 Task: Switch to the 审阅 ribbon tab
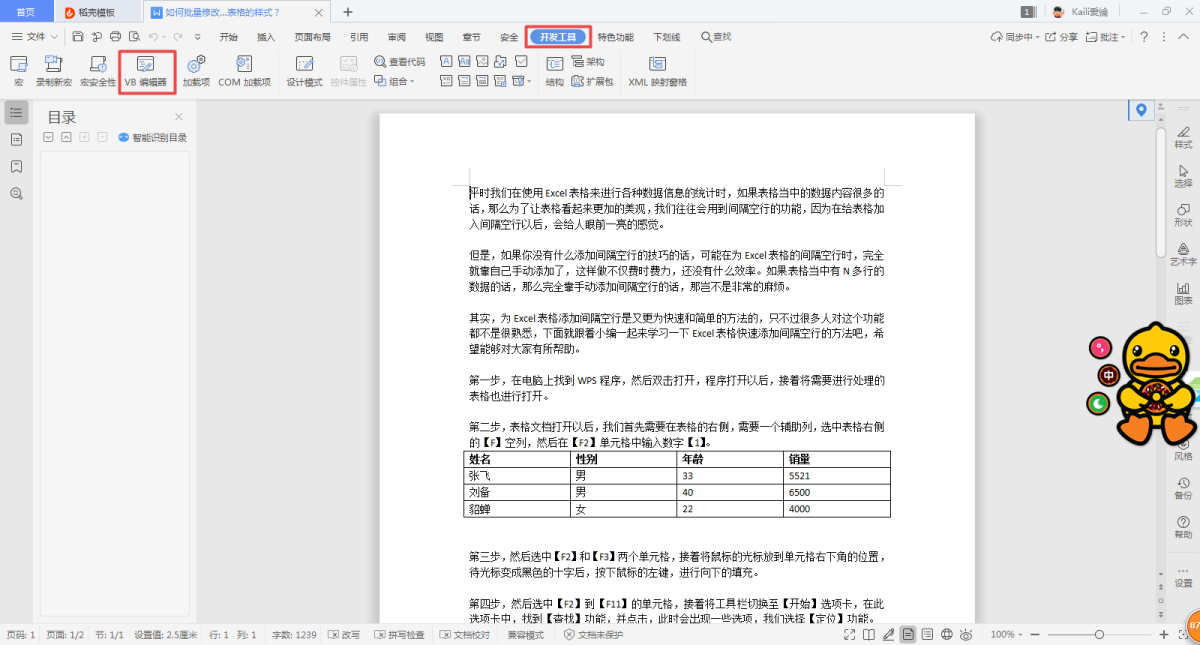point(396,37)
